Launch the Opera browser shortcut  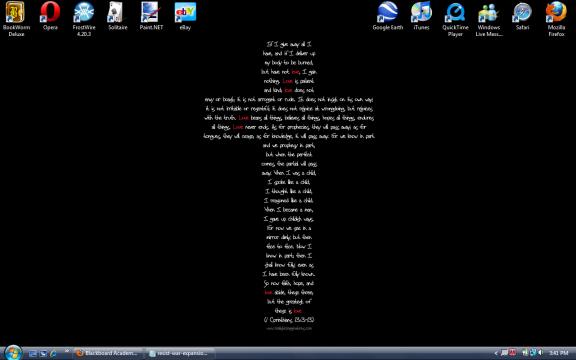50,15
